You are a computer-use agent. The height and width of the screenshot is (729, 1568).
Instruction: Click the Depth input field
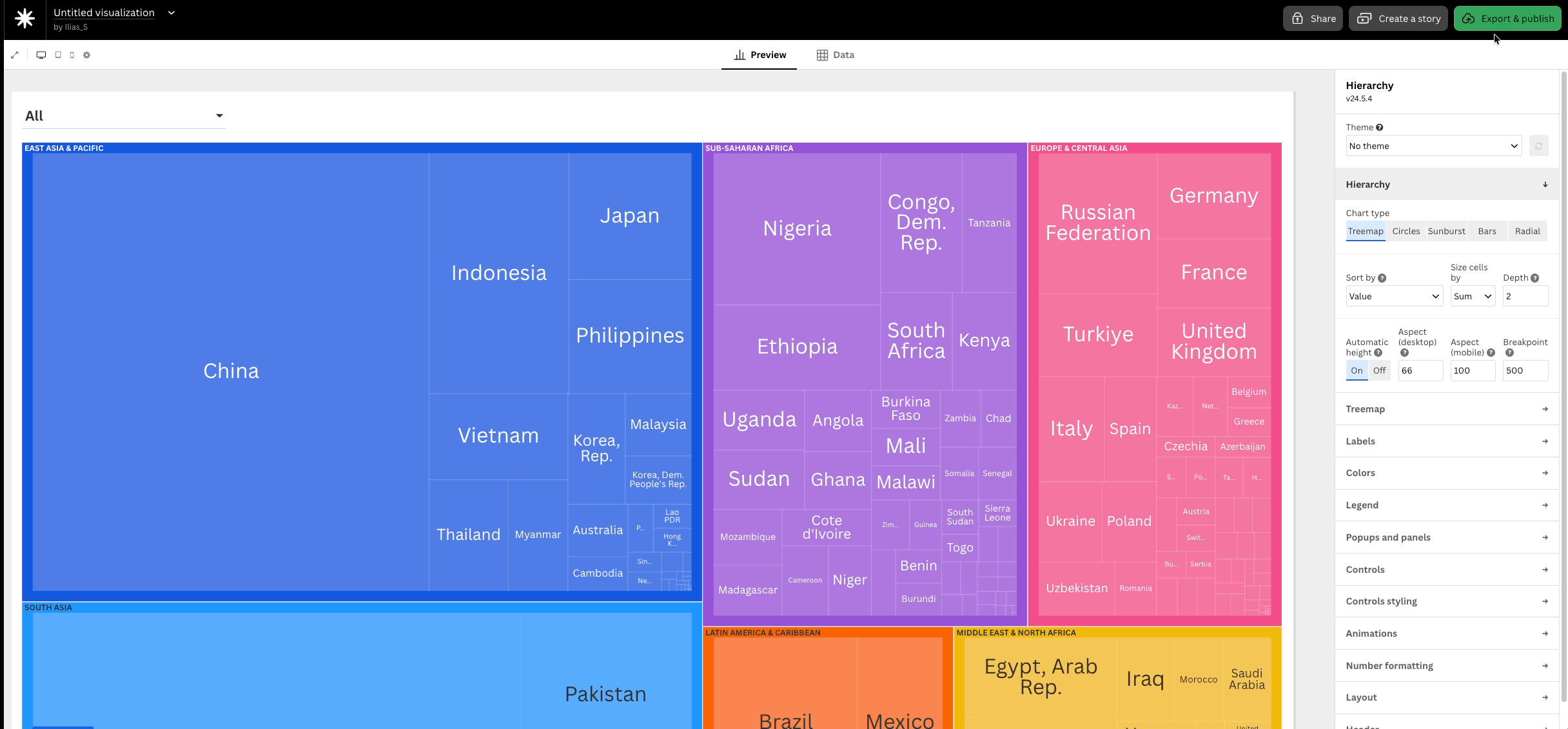coord(1525,296)
